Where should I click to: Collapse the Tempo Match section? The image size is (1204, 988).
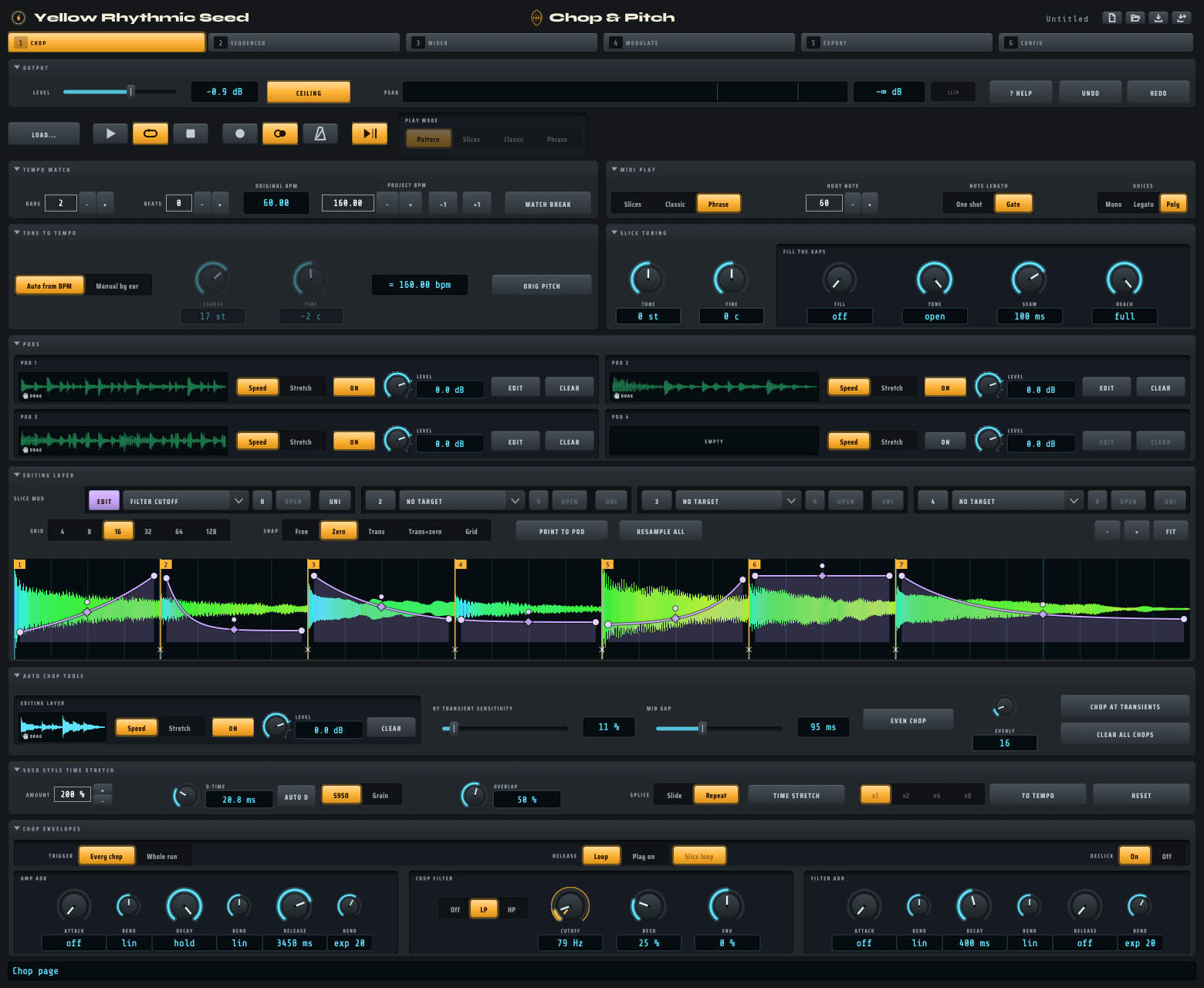click(x=17, y=169)
